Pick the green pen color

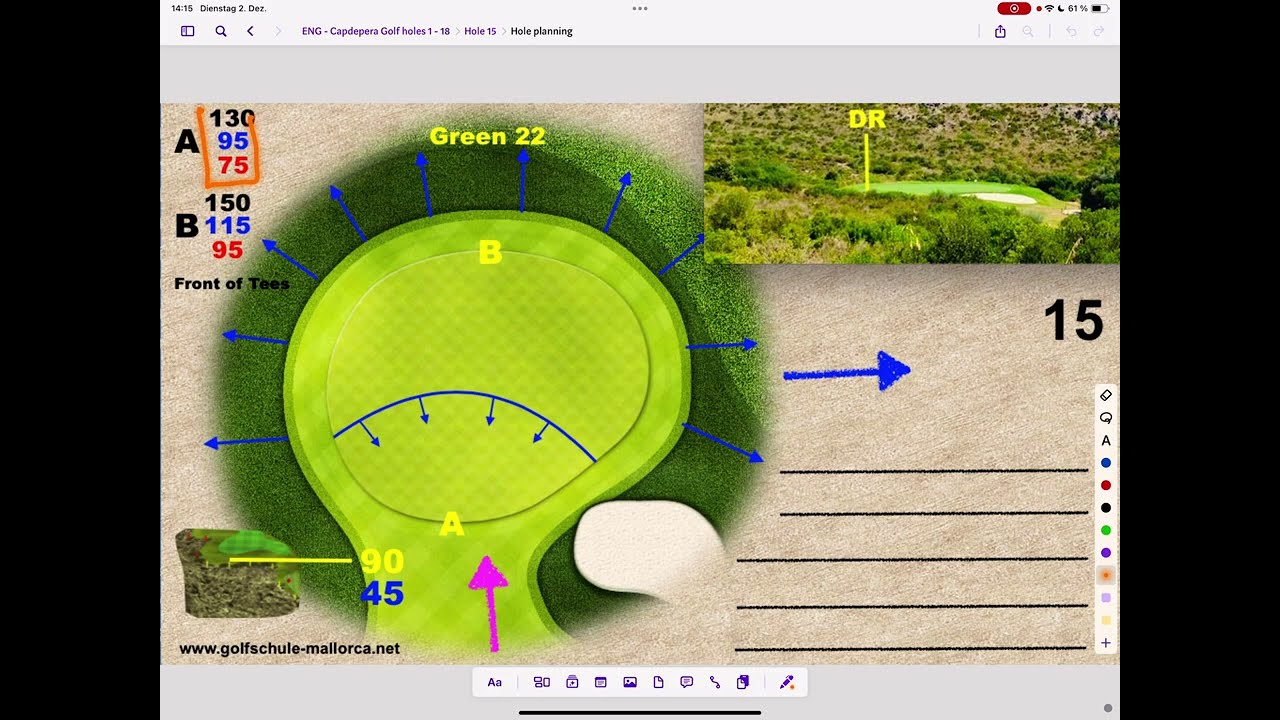point(1106,530)
